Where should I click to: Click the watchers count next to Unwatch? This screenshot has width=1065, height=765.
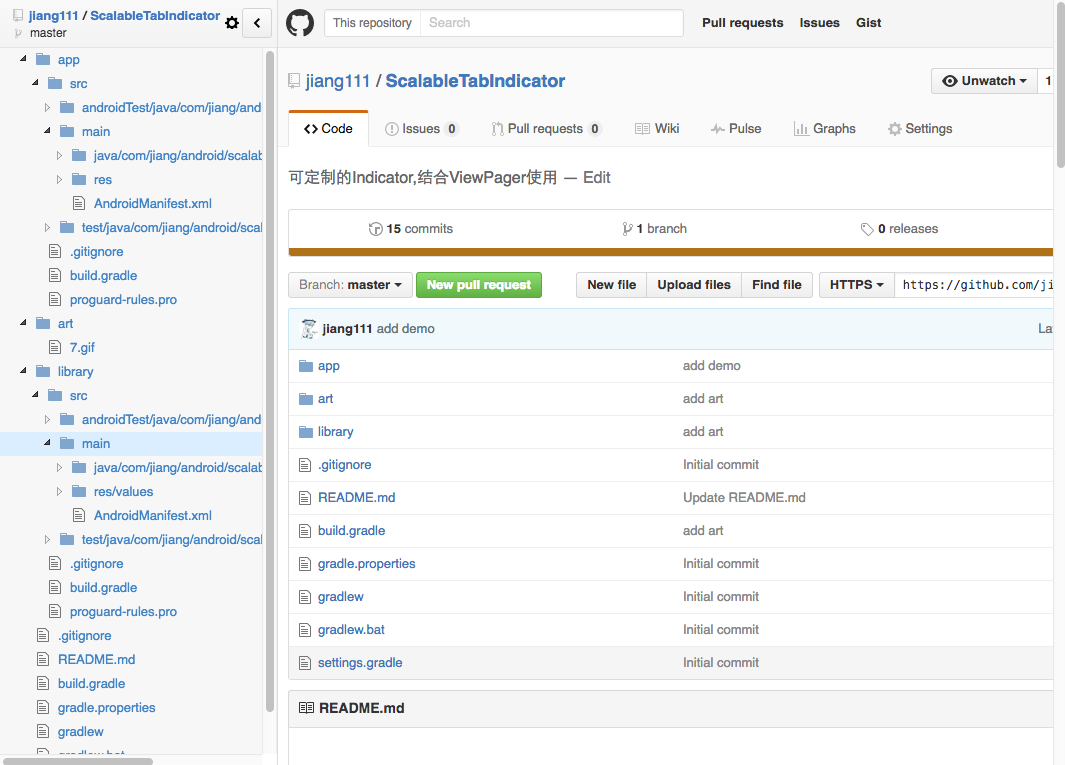coord(1047,81)
